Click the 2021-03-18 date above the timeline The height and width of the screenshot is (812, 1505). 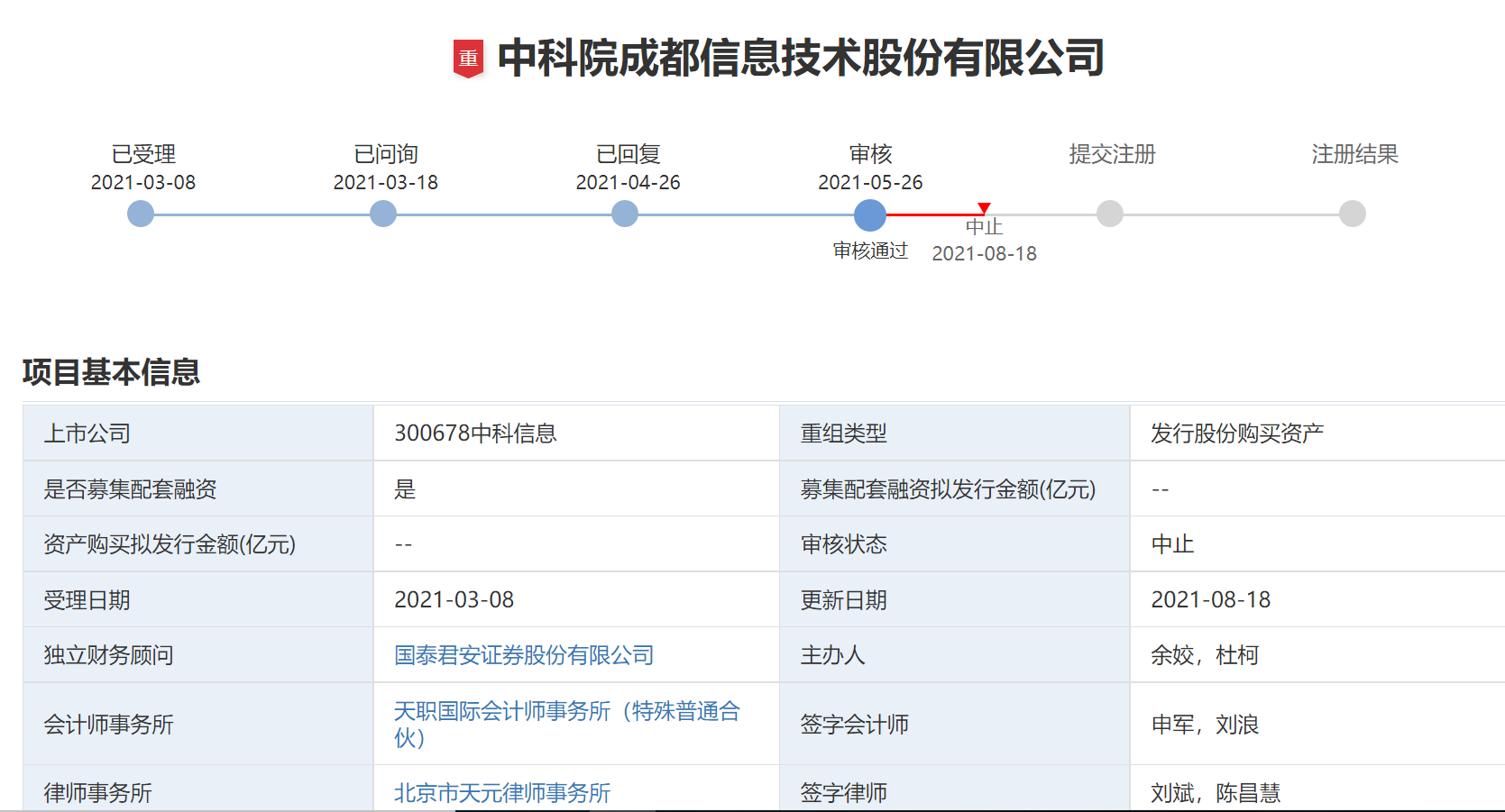tap(385, 182)
